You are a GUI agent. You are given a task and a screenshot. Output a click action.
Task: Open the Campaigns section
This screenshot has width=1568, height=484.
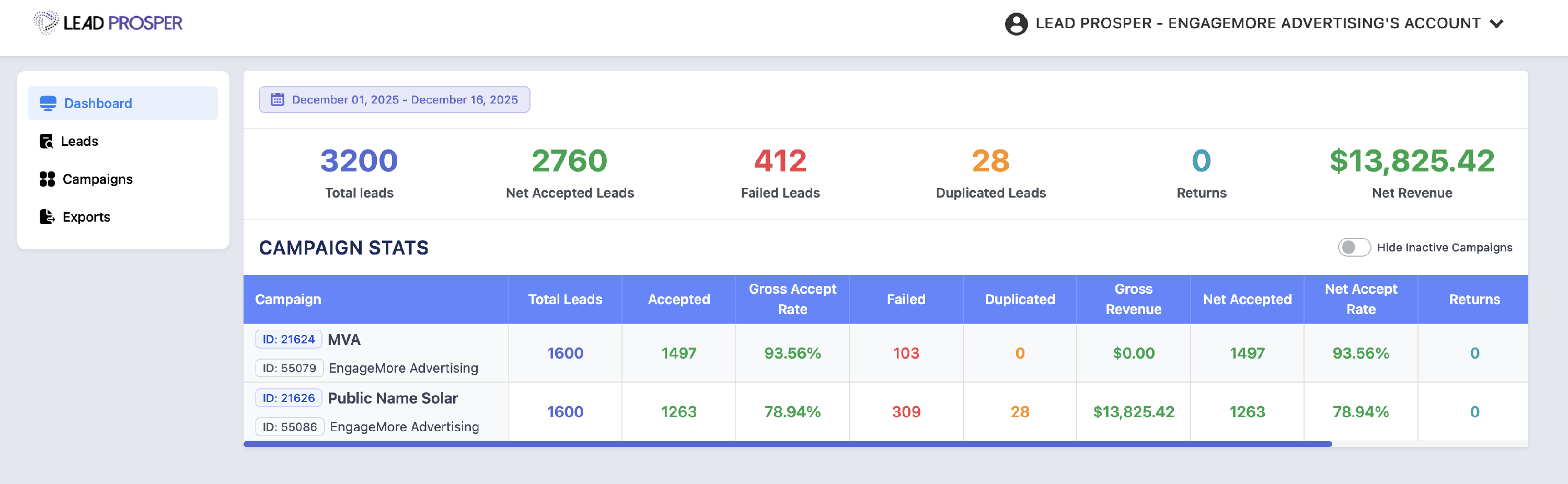[x=97, y=179]
